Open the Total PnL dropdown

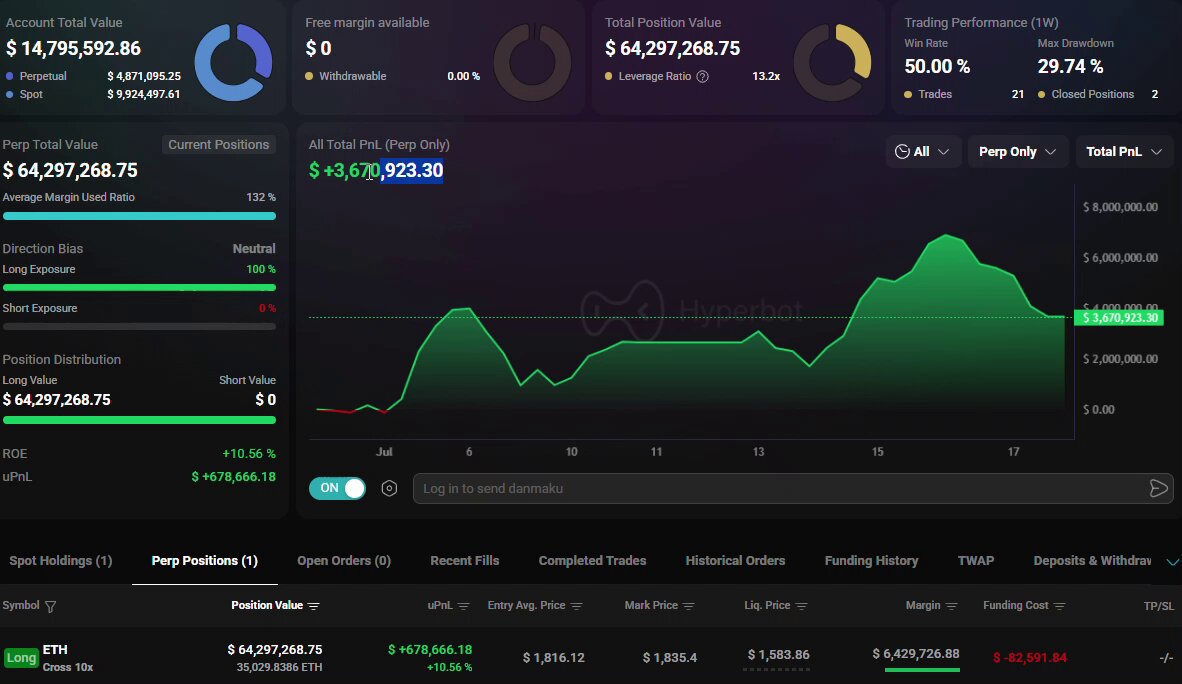[1124, 152]
